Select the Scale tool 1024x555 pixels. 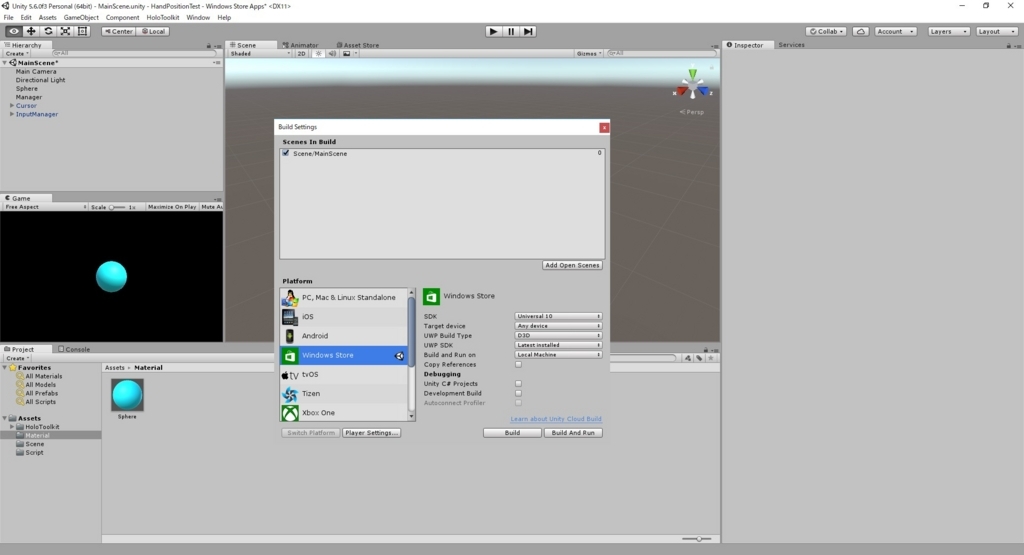(x=65, y=31)
